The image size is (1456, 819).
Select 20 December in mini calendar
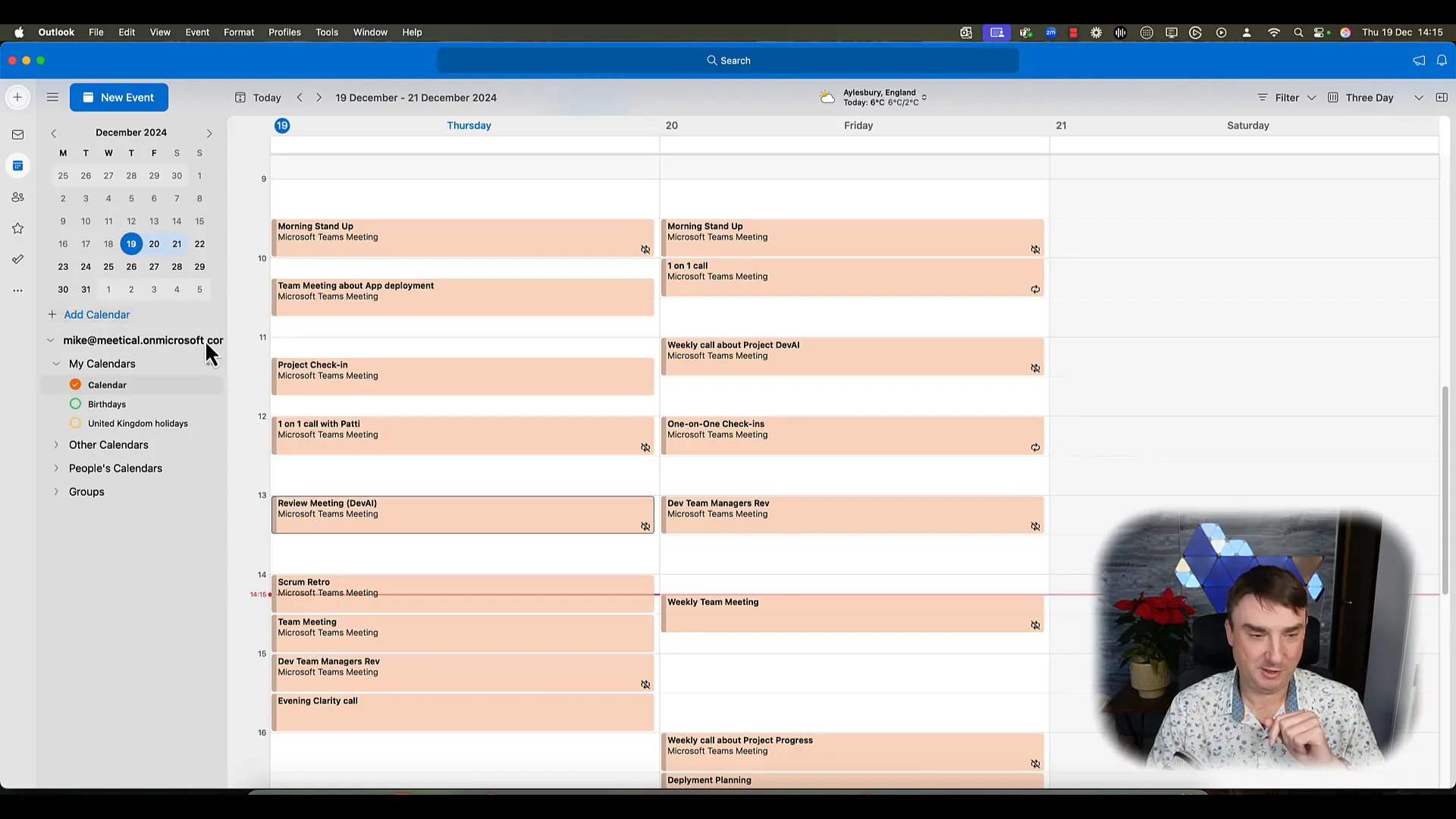[154, 244]
